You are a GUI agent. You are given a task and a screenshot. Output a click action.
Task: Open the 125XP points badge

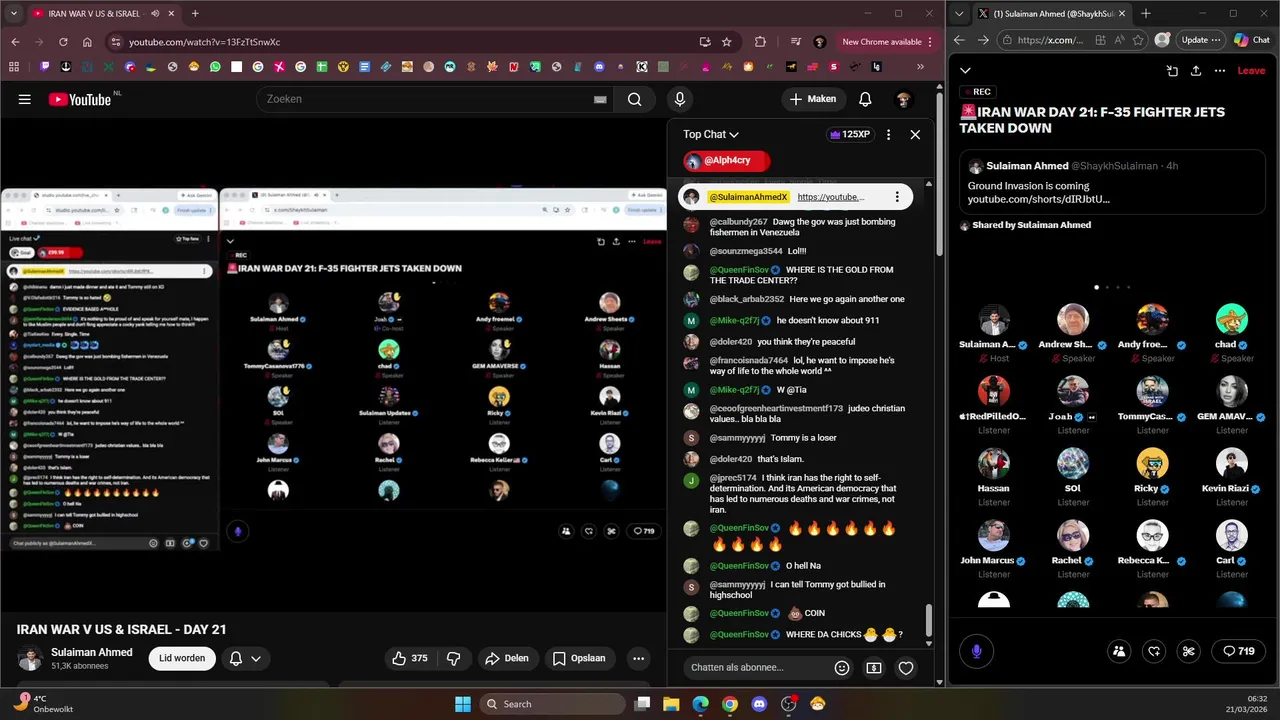pyautogui.click(x=850, y=134)
